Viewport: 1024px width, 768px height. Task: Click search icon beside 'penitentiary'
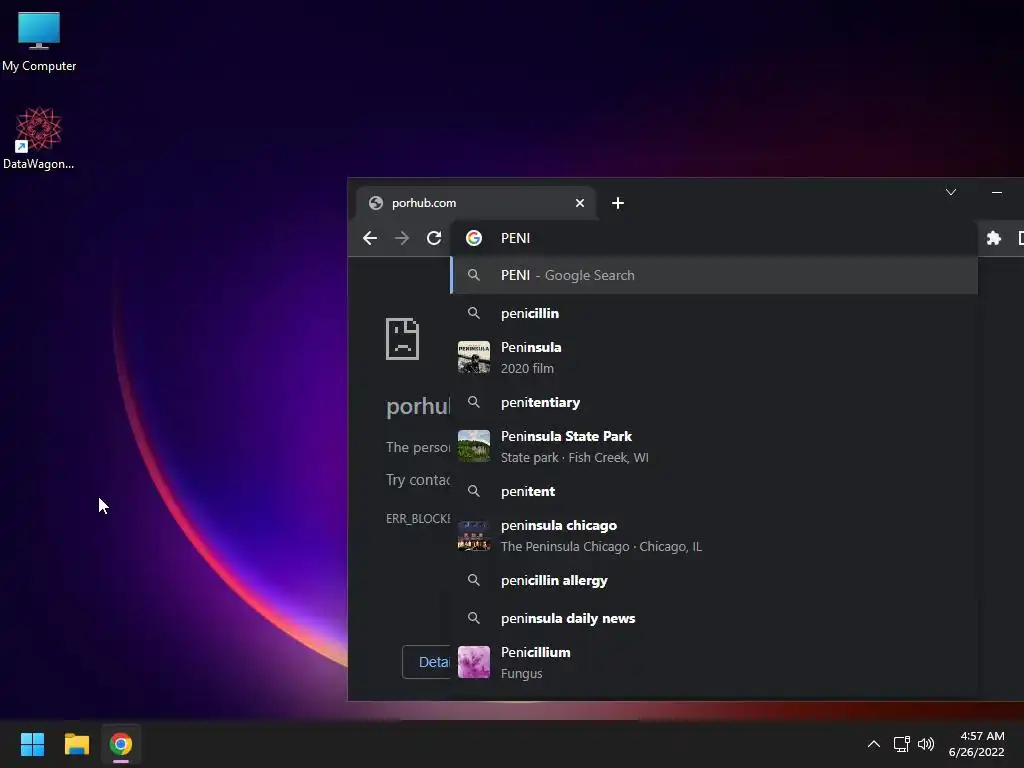(474, 402)
